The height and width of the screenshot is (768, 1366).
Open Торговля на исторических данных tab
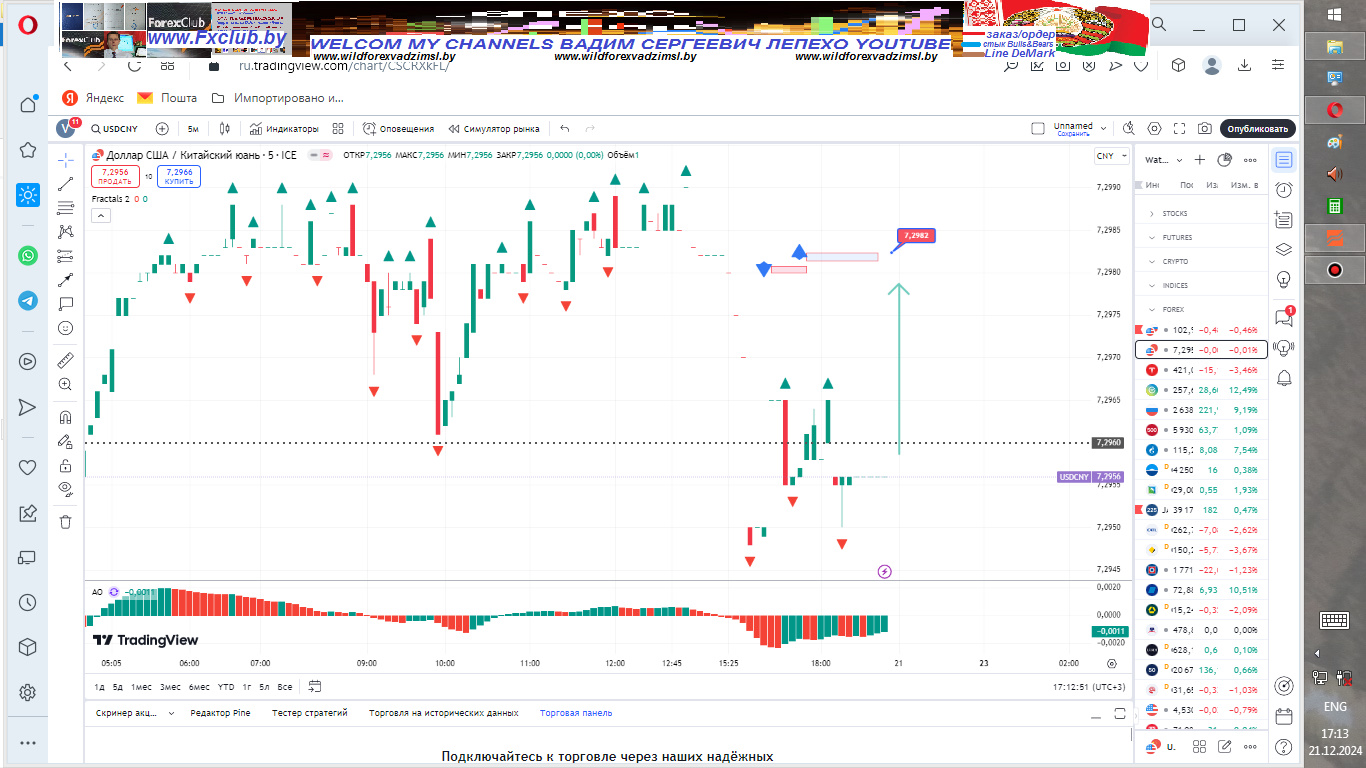tap(444, 713)
